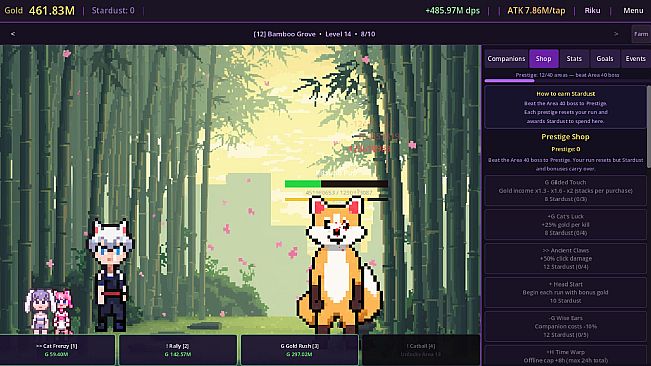The width and height of the screenshot is (651, 366).
Task: Tap the purple-haired companion sprite
Action: pyautogui.click(x=39, y=312)
